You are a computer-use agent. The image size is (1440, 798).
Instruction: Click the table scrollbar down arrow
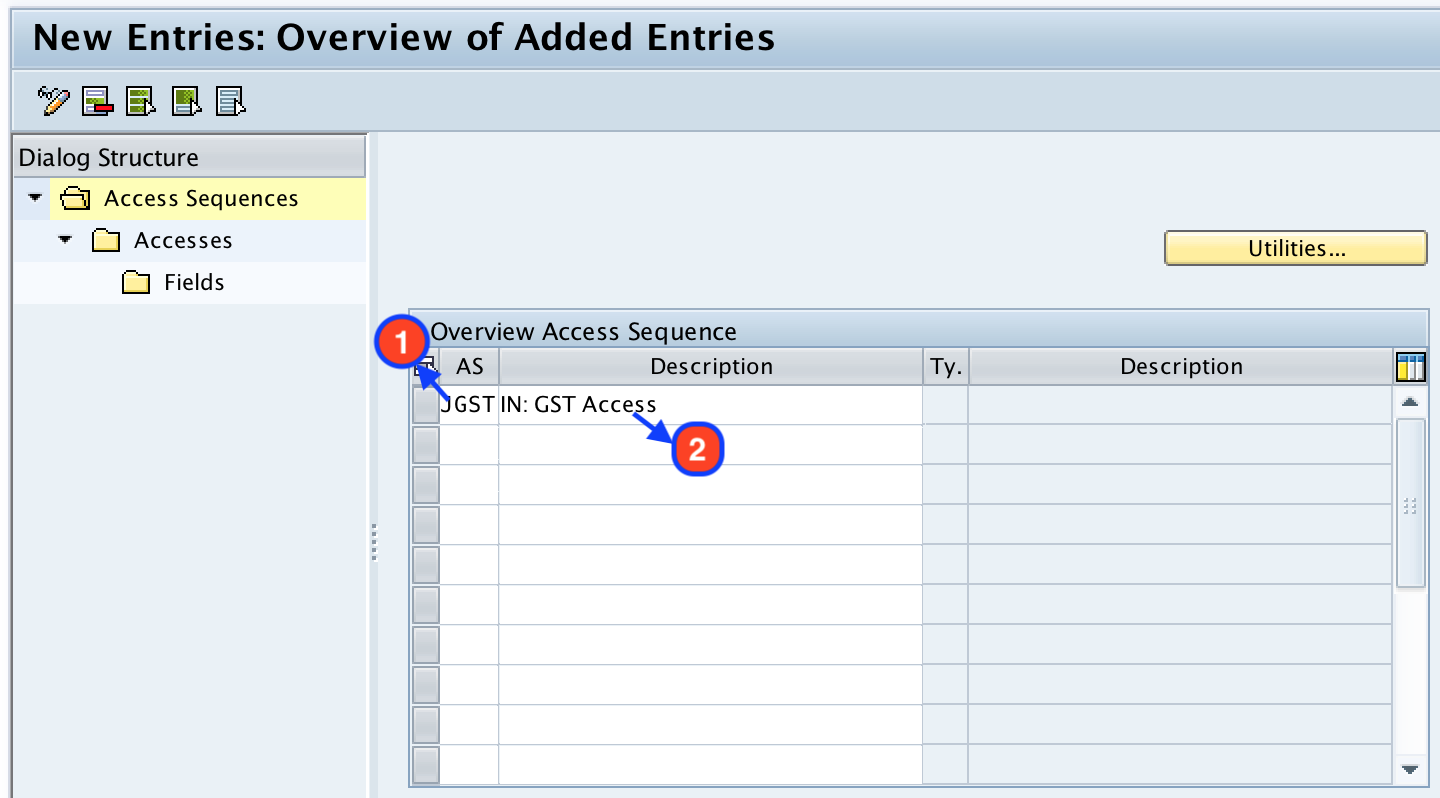tap(1410, 769)
